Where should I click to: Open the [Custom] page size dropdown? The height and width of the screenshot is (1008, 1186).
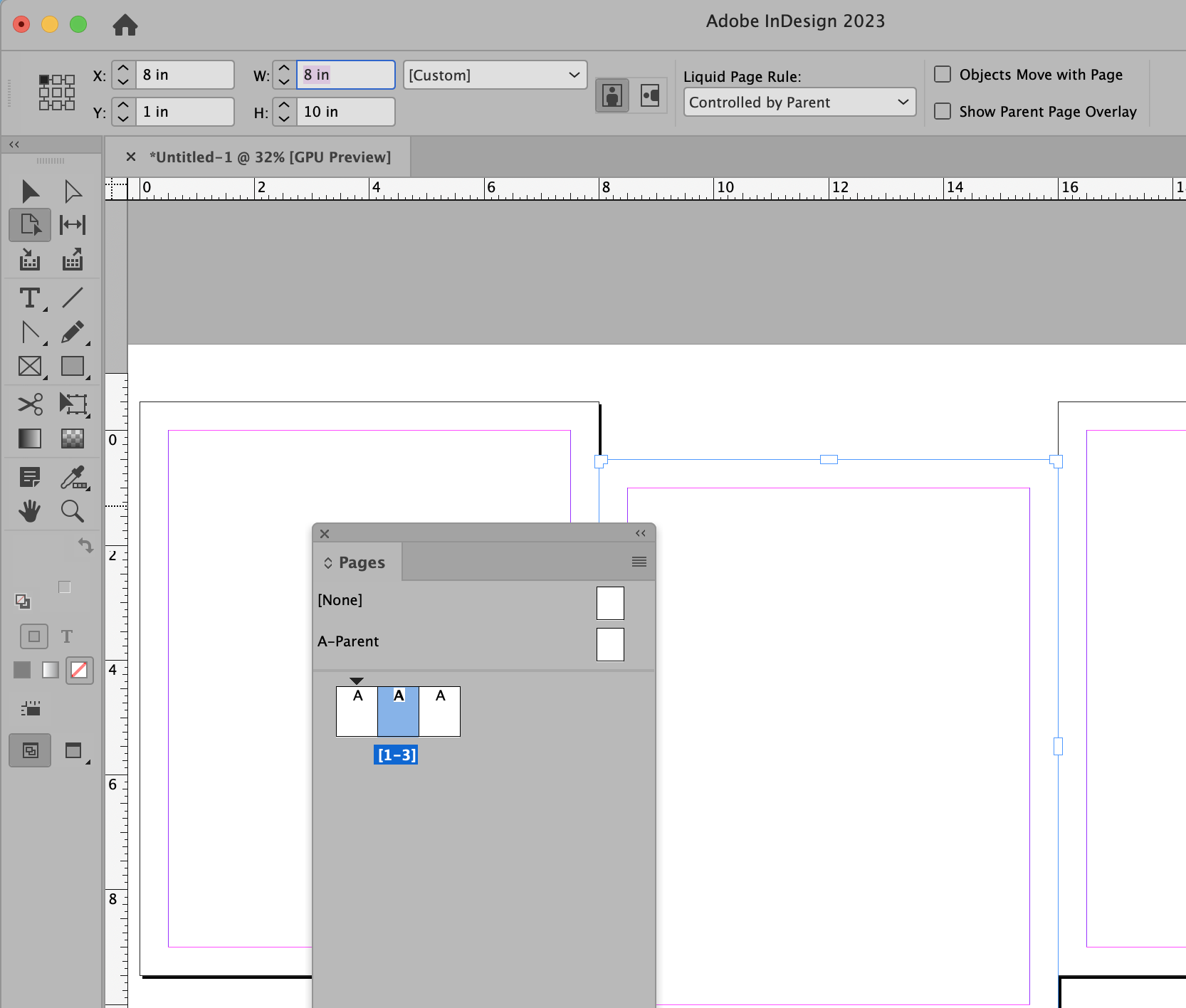pyautogui.click(x=494, y=74)
